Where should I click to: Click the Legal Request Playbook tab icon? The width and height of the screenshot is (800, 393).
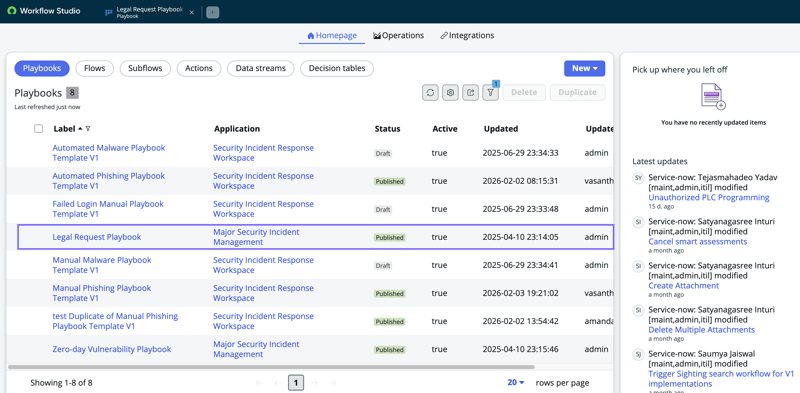tap(109, 12)
